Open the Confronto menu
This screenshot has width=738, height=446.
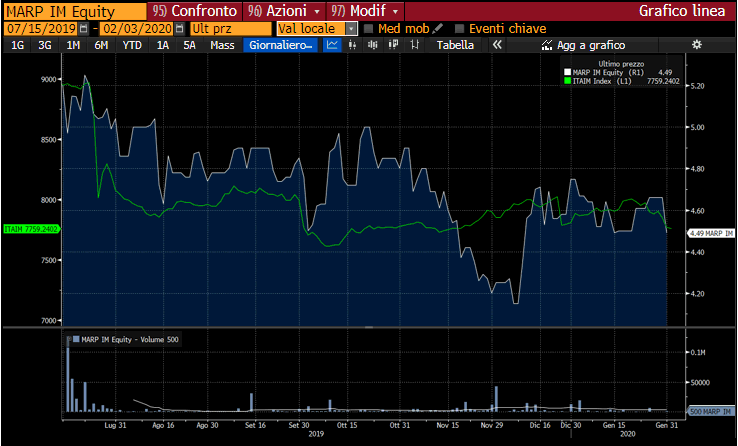(x=195, y=10)
